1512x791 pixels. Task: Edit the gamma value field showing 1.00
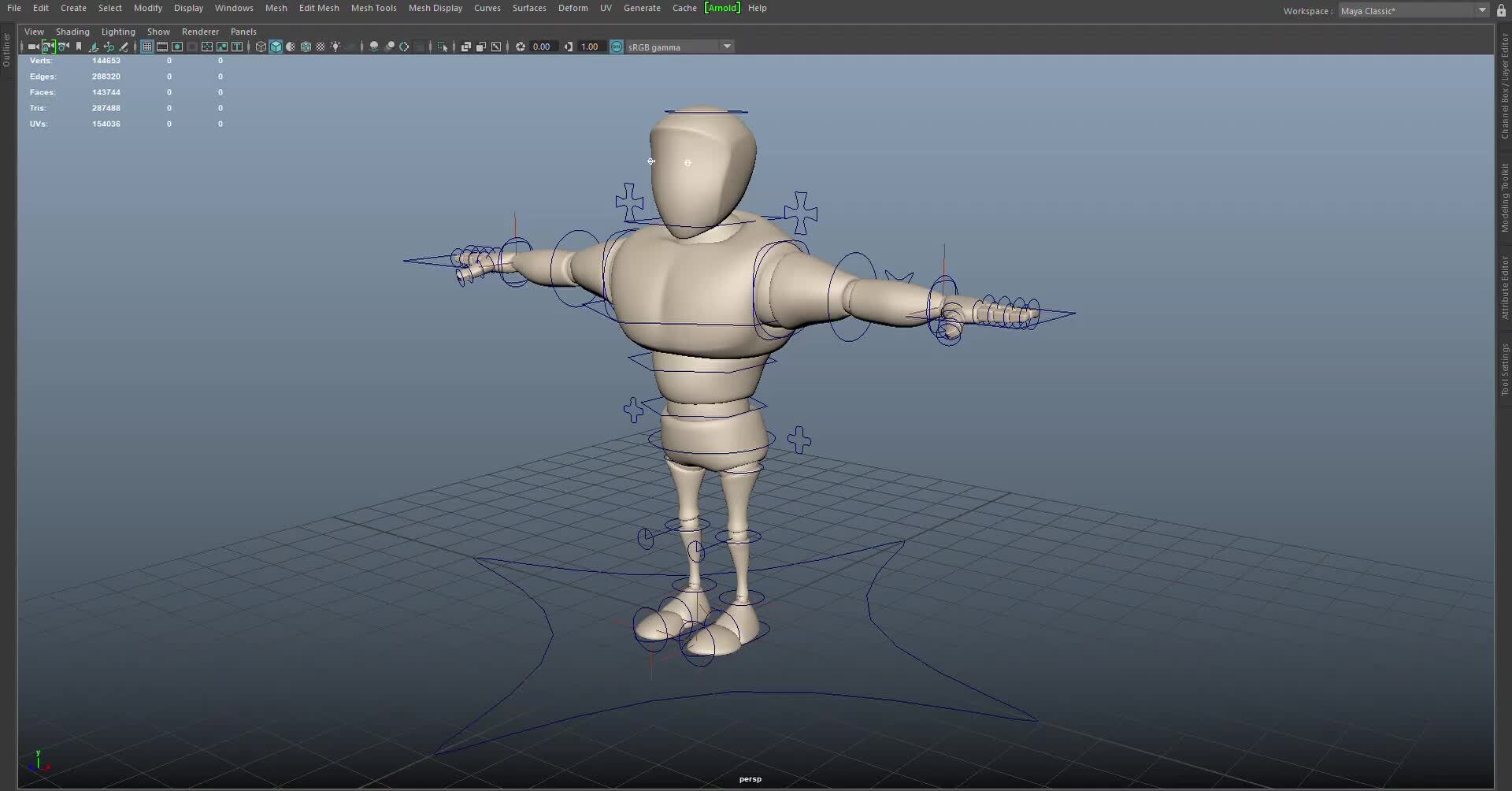coord(590,46)
